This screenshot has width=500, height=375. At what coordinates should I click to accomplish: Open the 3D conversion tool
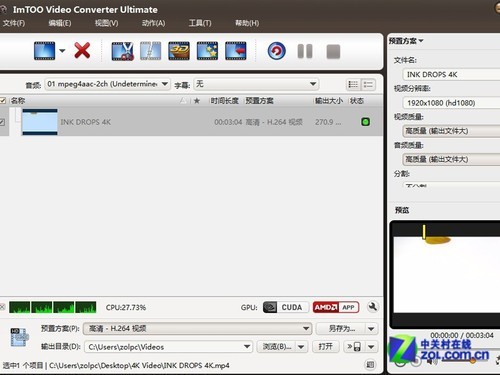point(179,51)
